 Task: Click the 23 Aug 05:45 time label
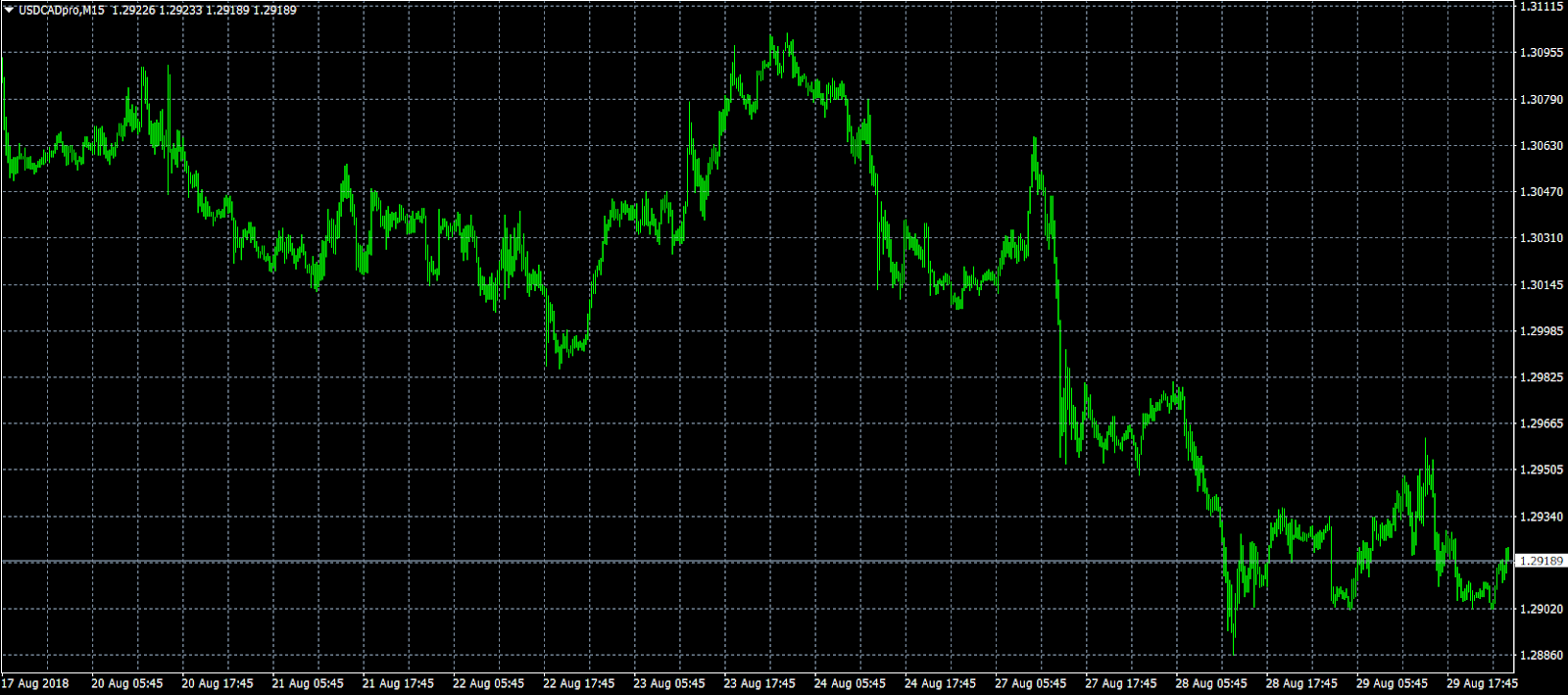(x=668, y=684)
